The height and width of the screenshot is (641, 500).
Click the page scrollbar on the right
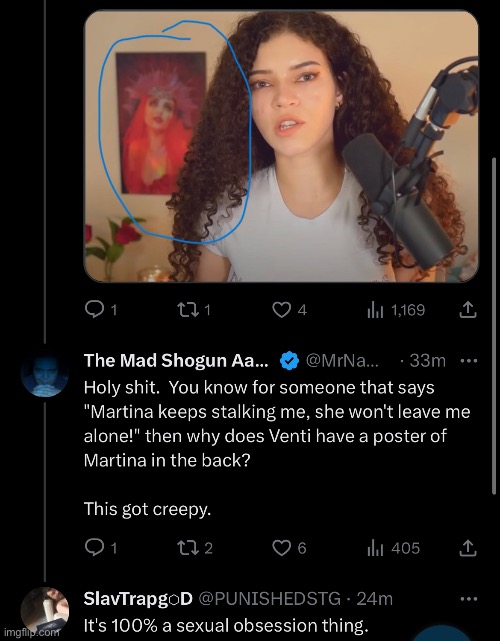point(494,326)
